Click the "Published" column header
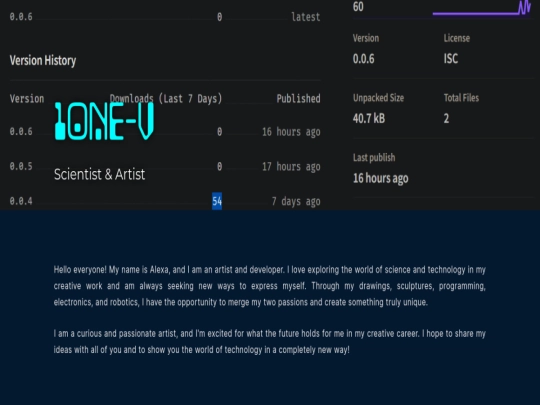The image size is (540, 405). tap(298, 98)
